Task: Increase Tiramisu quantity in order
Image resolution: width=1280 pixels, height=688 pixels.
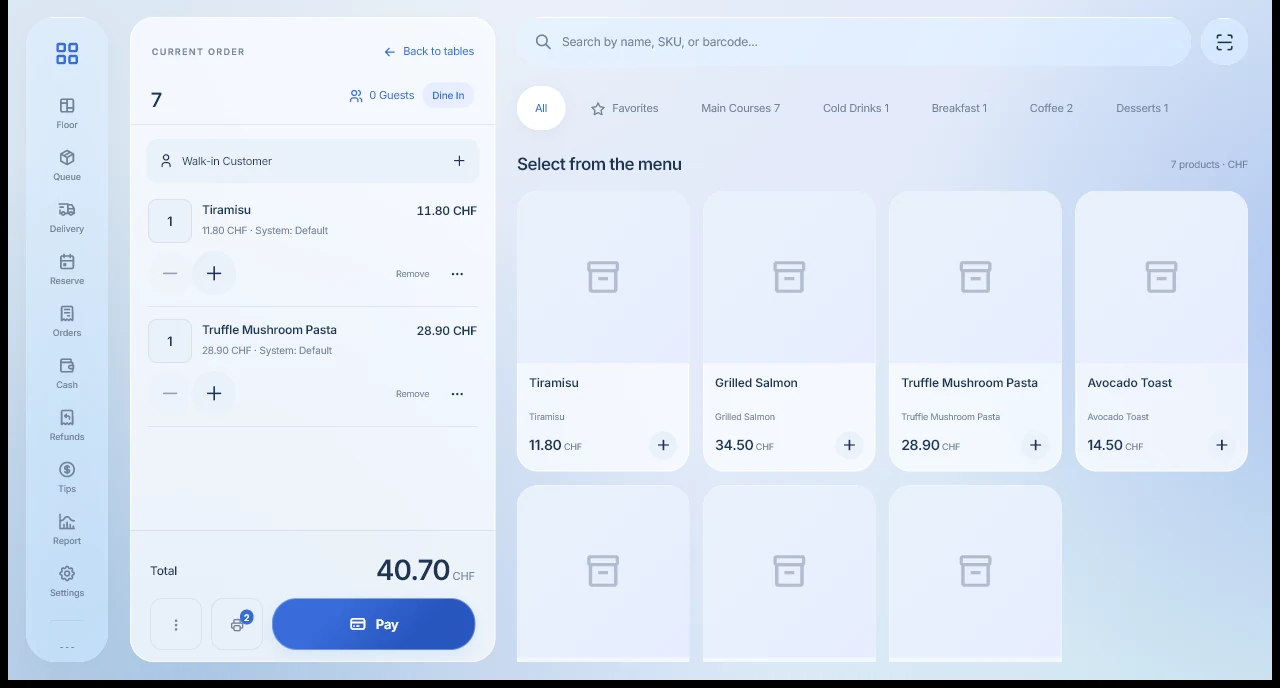Action: [x=214, y=274]
